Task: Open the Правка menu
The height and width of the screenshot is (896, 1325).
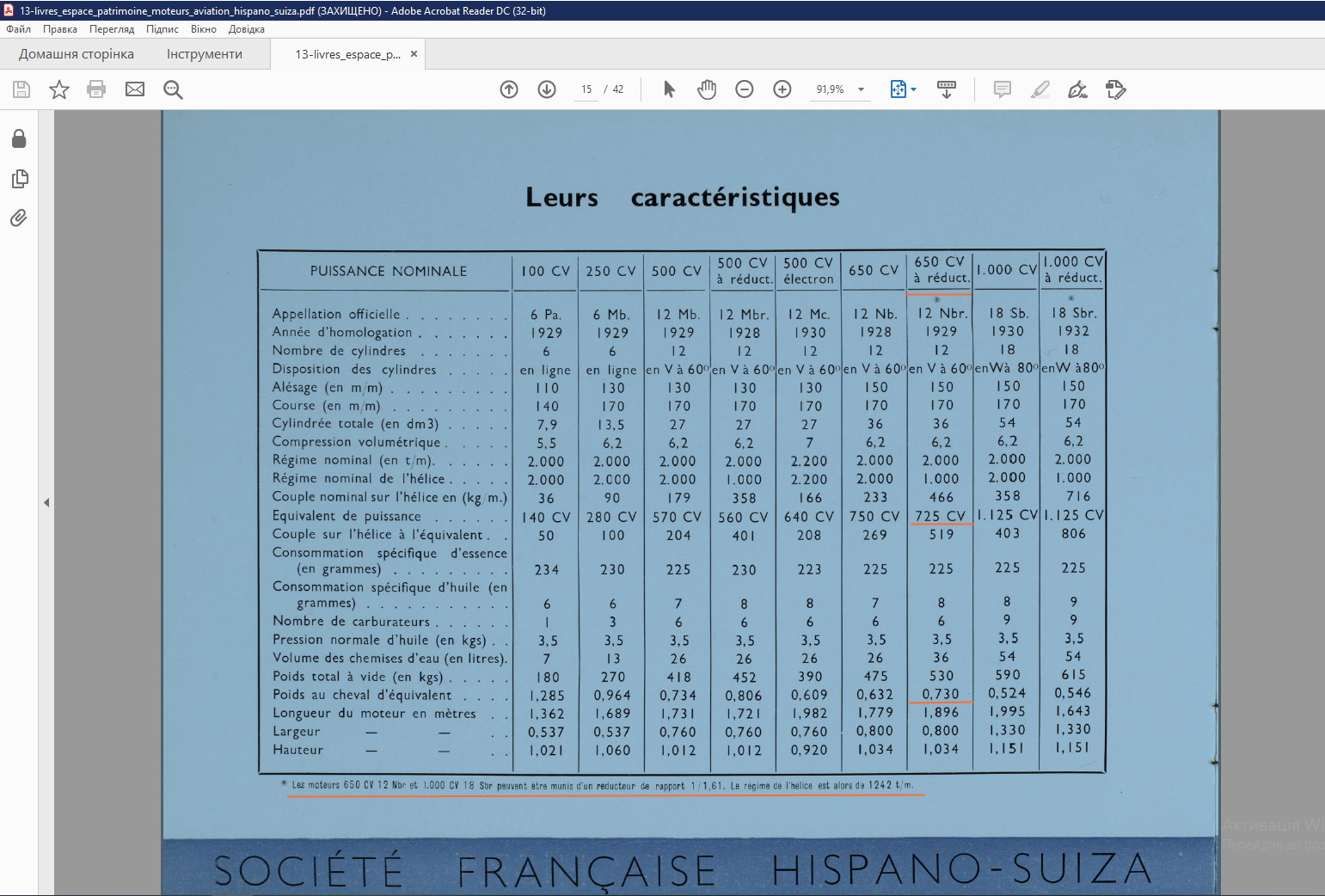Action: 60,29
